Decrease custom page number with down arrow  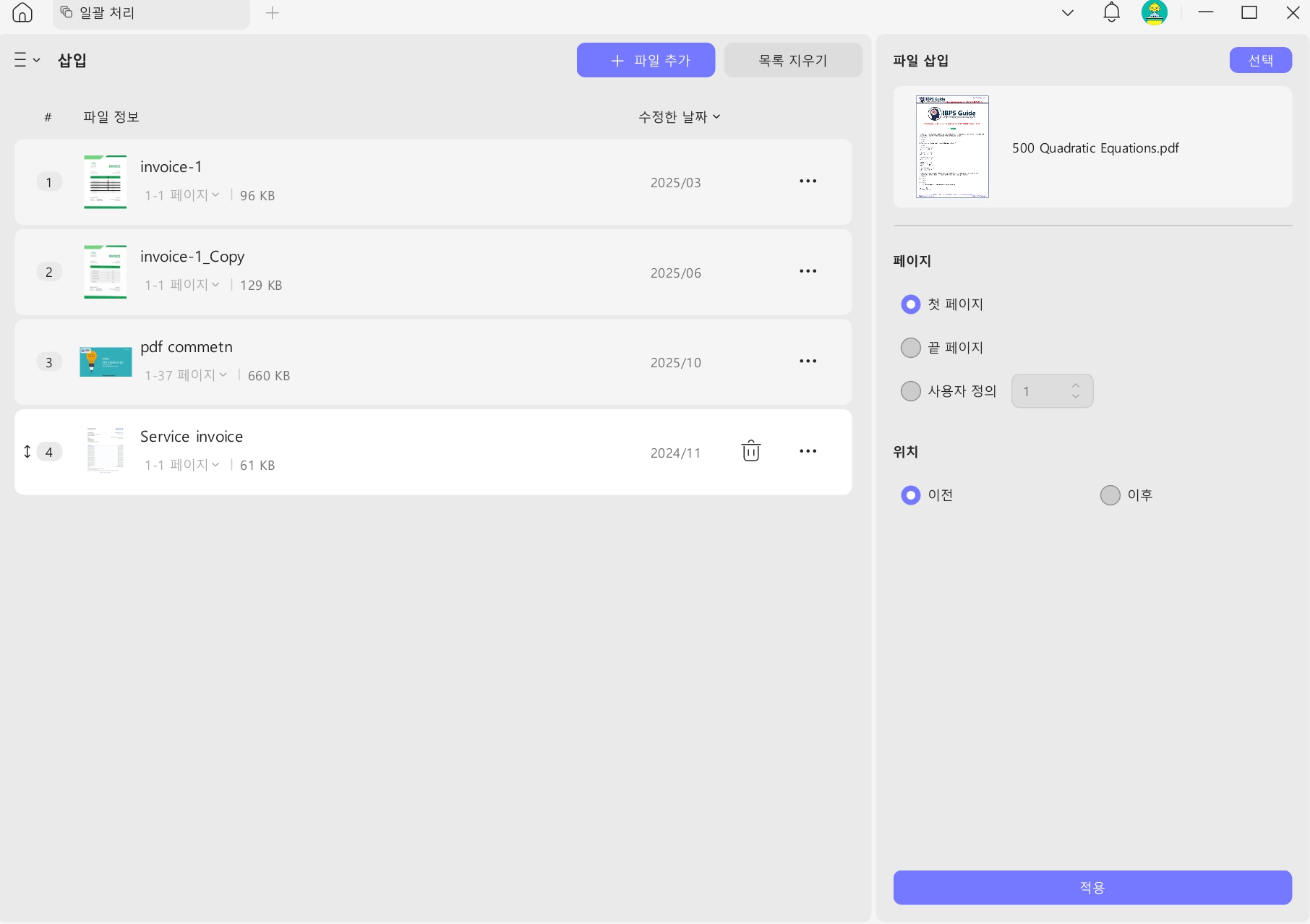[1076, 397]
